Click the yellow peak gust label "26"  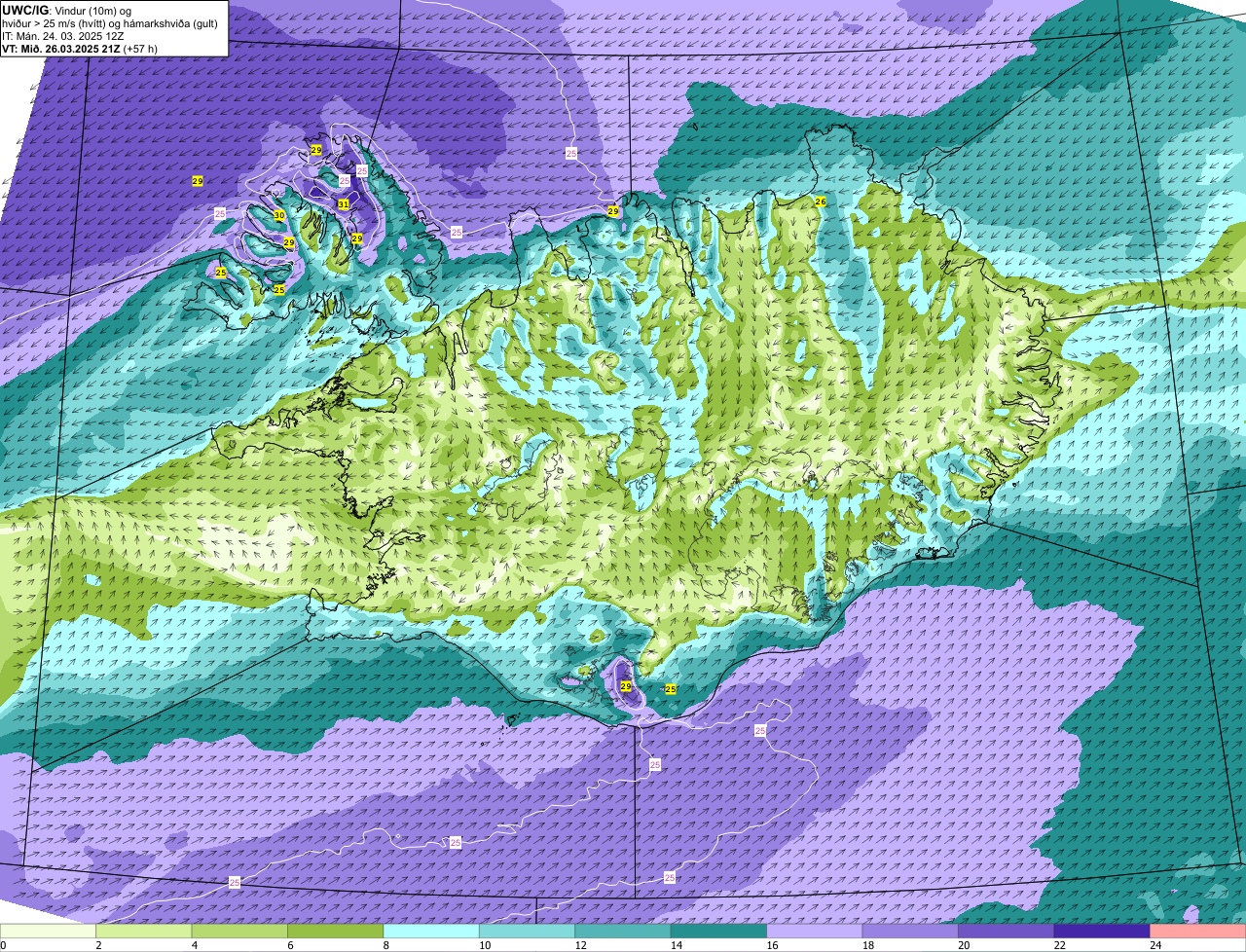821,201
